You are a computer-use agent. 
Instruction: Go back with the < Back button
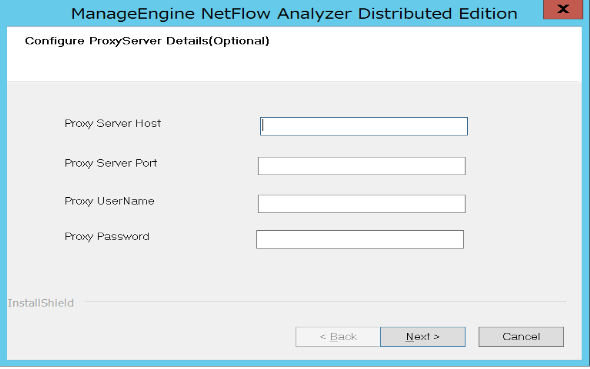click(338, 337)
